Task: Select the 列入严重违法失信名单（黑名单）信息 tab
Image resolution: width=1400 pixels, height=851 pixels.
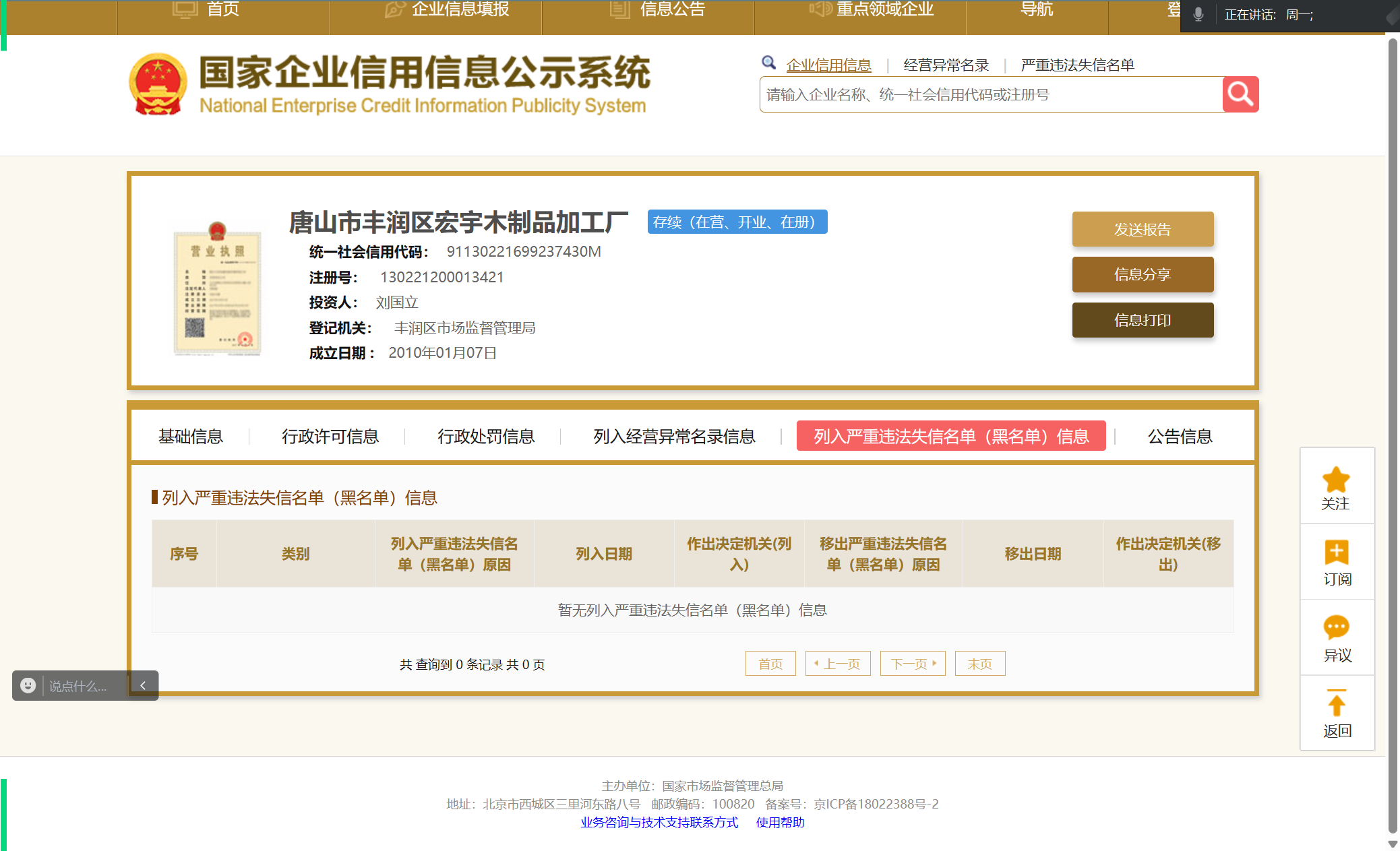Action: (951, 436)
